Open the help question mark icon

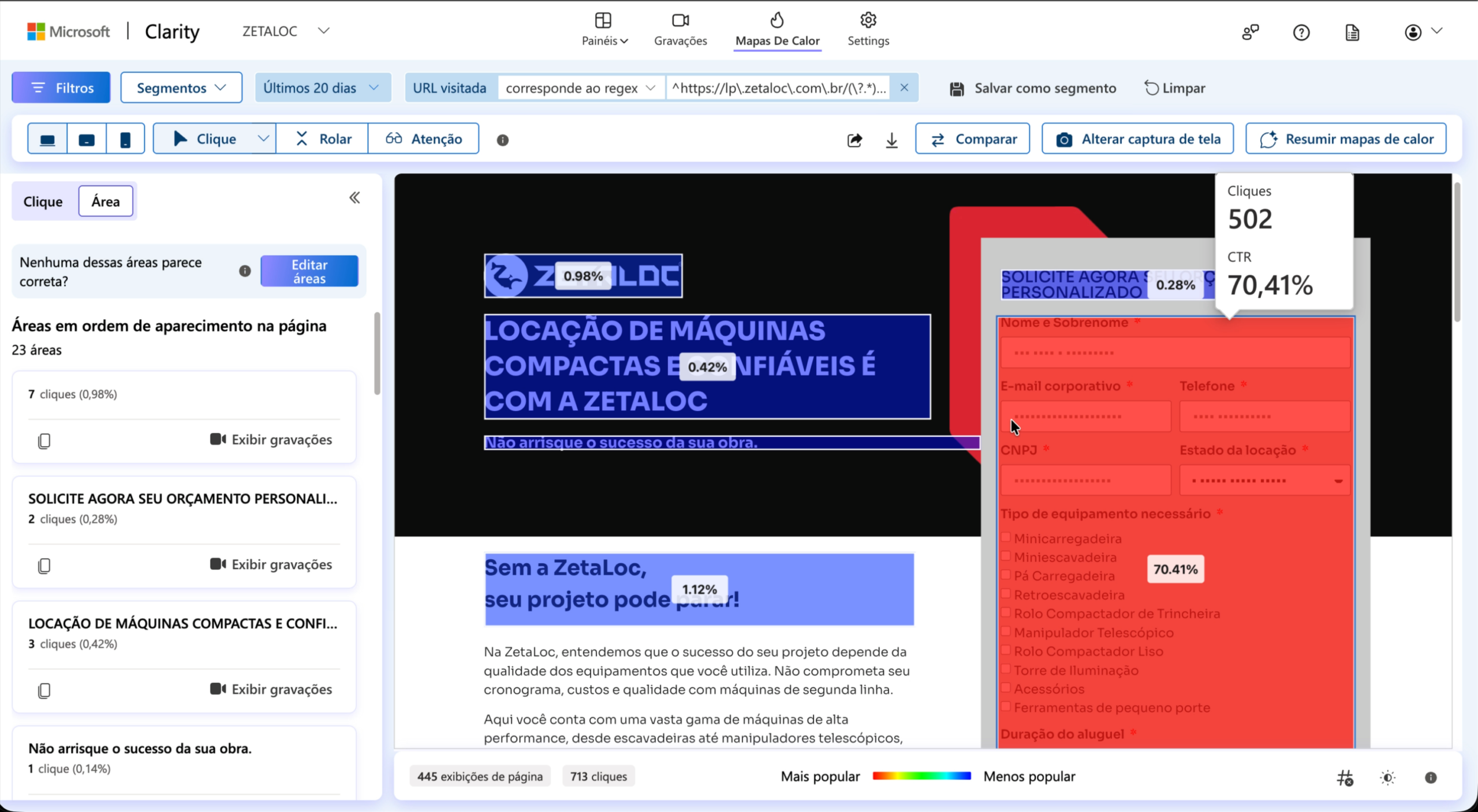coord(1301,32)
